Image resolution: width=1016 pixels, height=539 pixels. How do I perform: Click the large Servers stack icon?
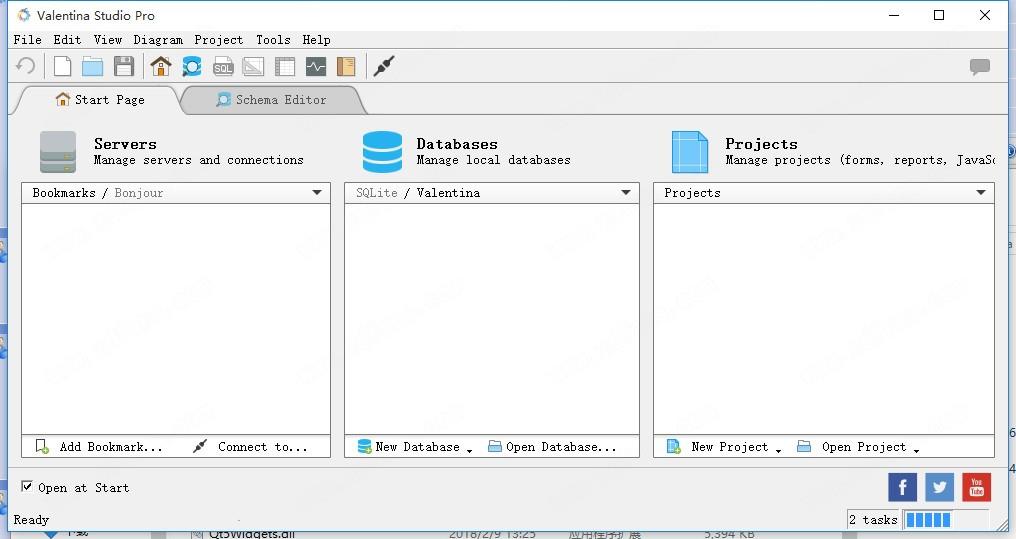coord(58,152)
